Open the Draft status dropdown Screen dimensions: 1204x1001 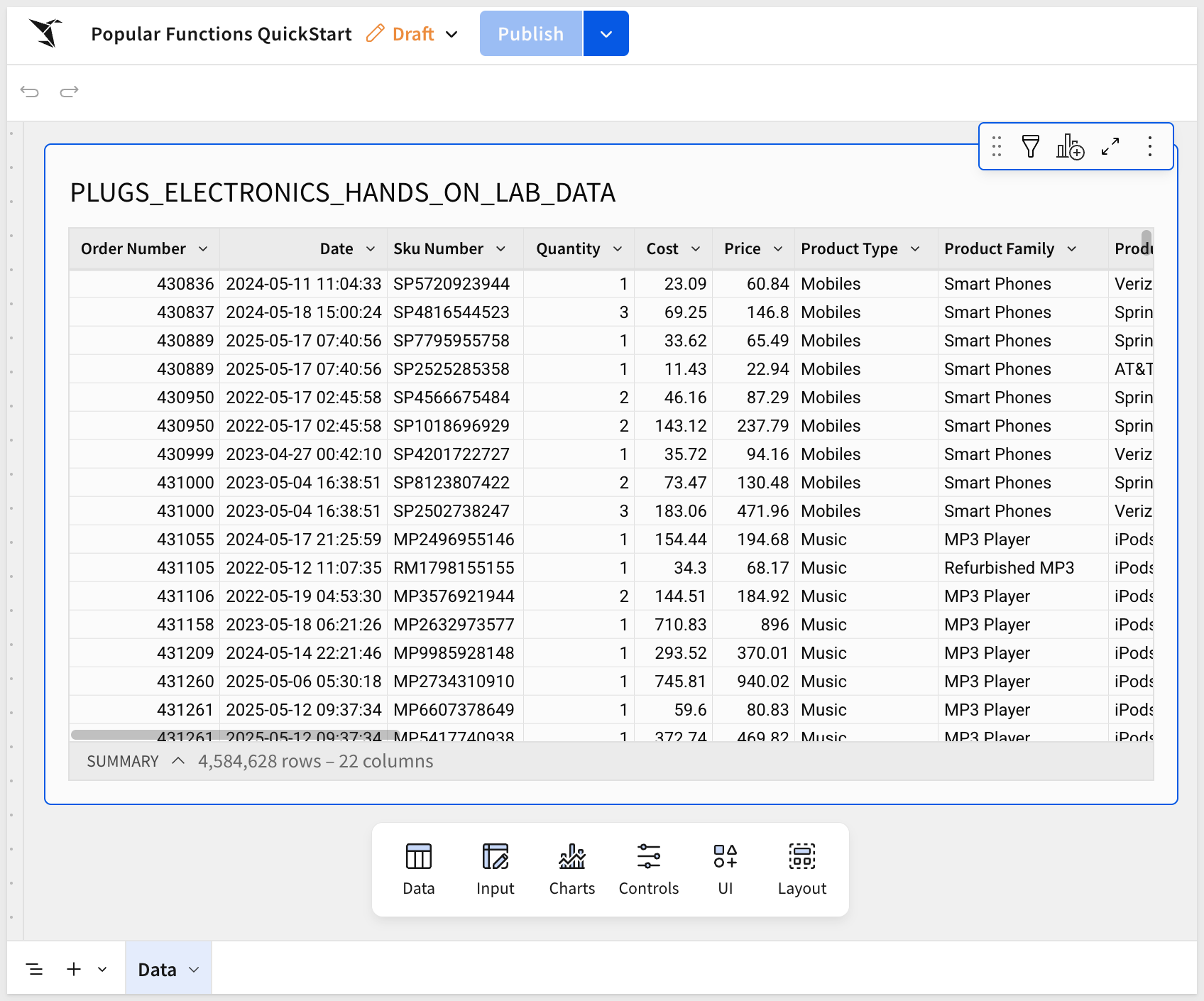(x=451, y=34)
